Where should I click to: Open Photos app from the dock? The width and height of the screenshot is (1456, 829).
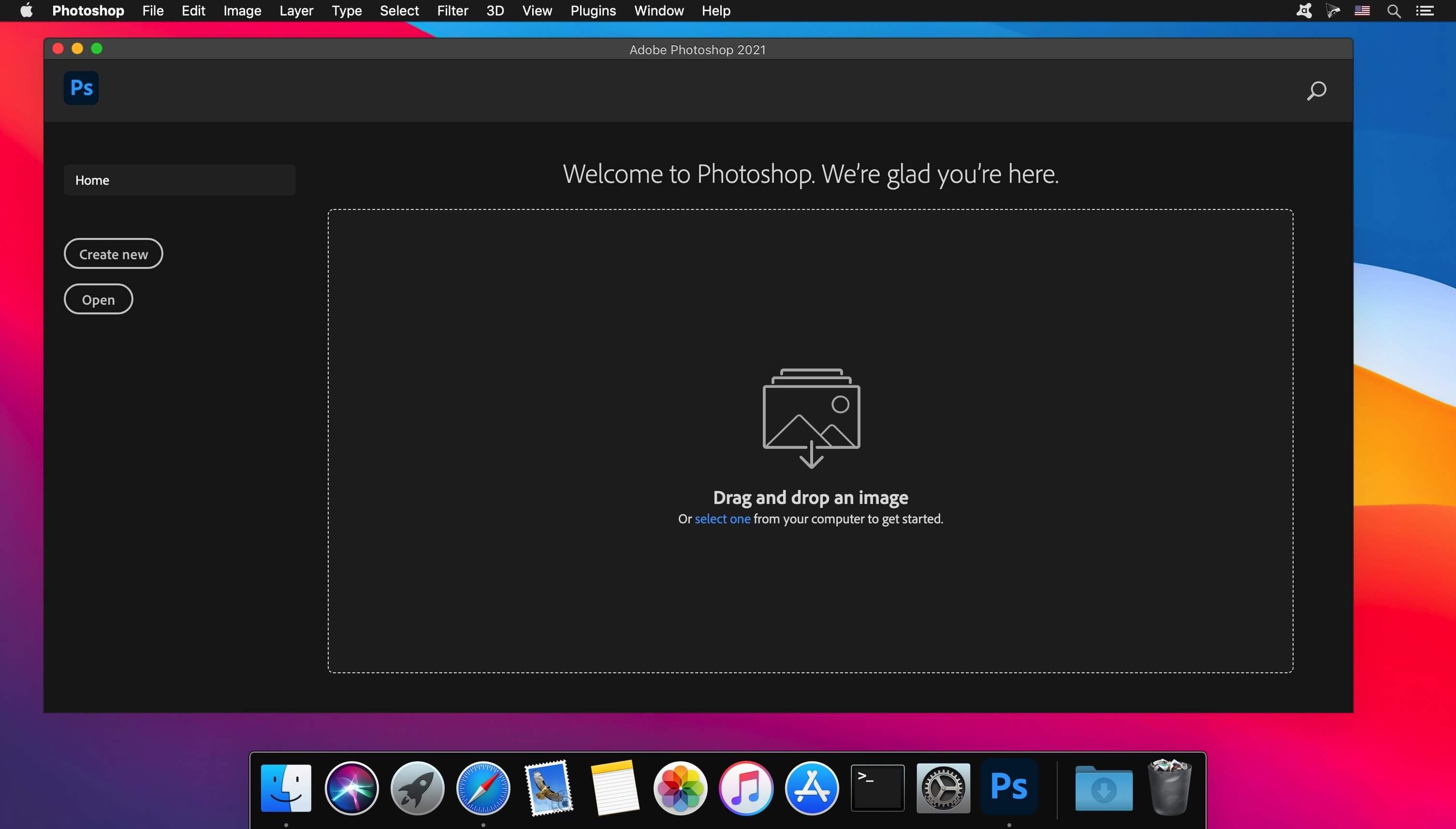(680, 787)
